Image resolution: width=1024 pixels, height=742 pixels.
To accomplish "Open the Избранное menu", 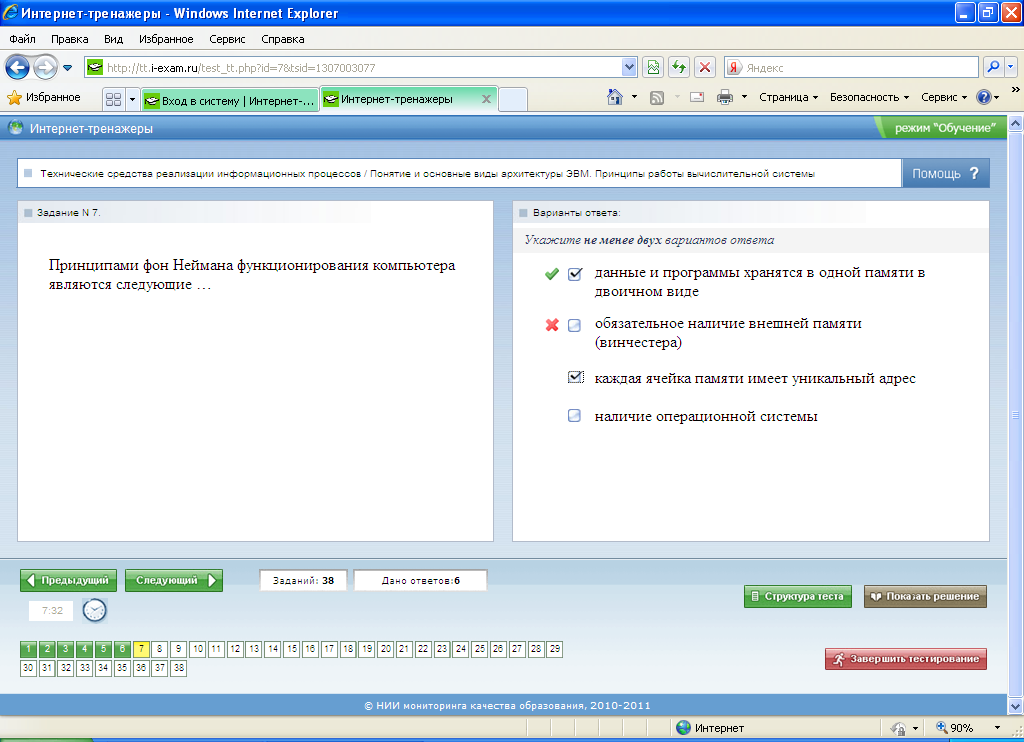I will [x=166, y=39].
